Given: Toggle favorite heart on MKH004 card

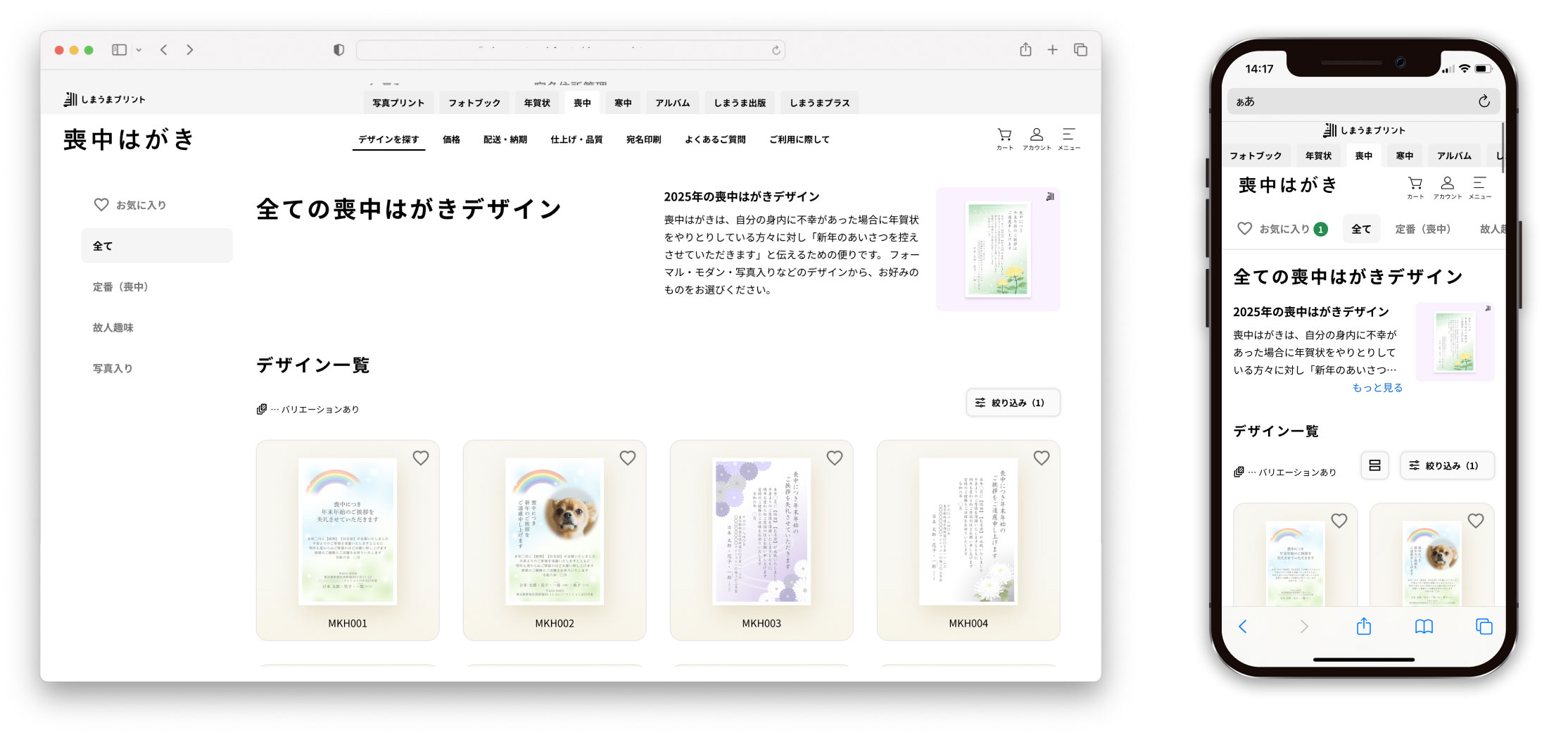Looking at the screenshot, I should tap(1042, 458).
